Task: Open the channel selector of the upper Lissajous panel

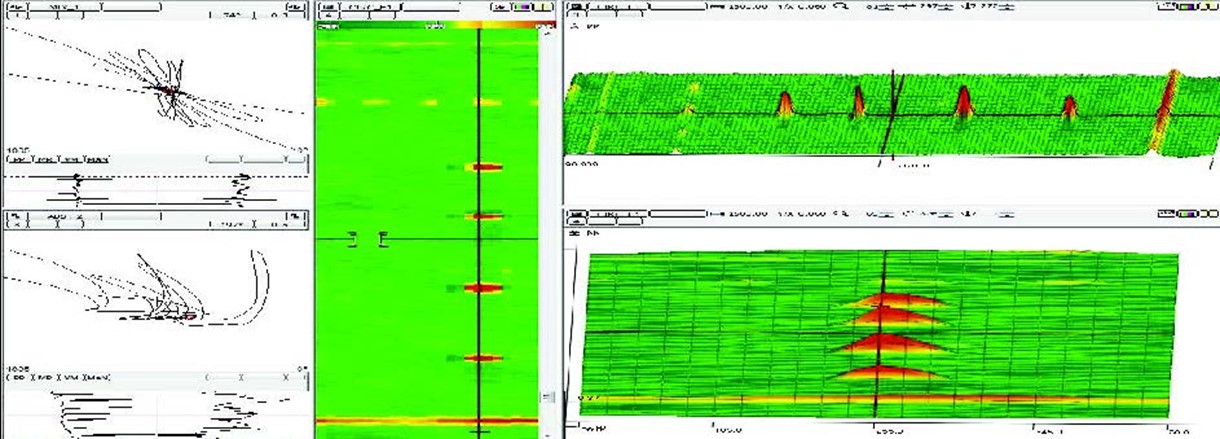Action: tap(65, 7)
